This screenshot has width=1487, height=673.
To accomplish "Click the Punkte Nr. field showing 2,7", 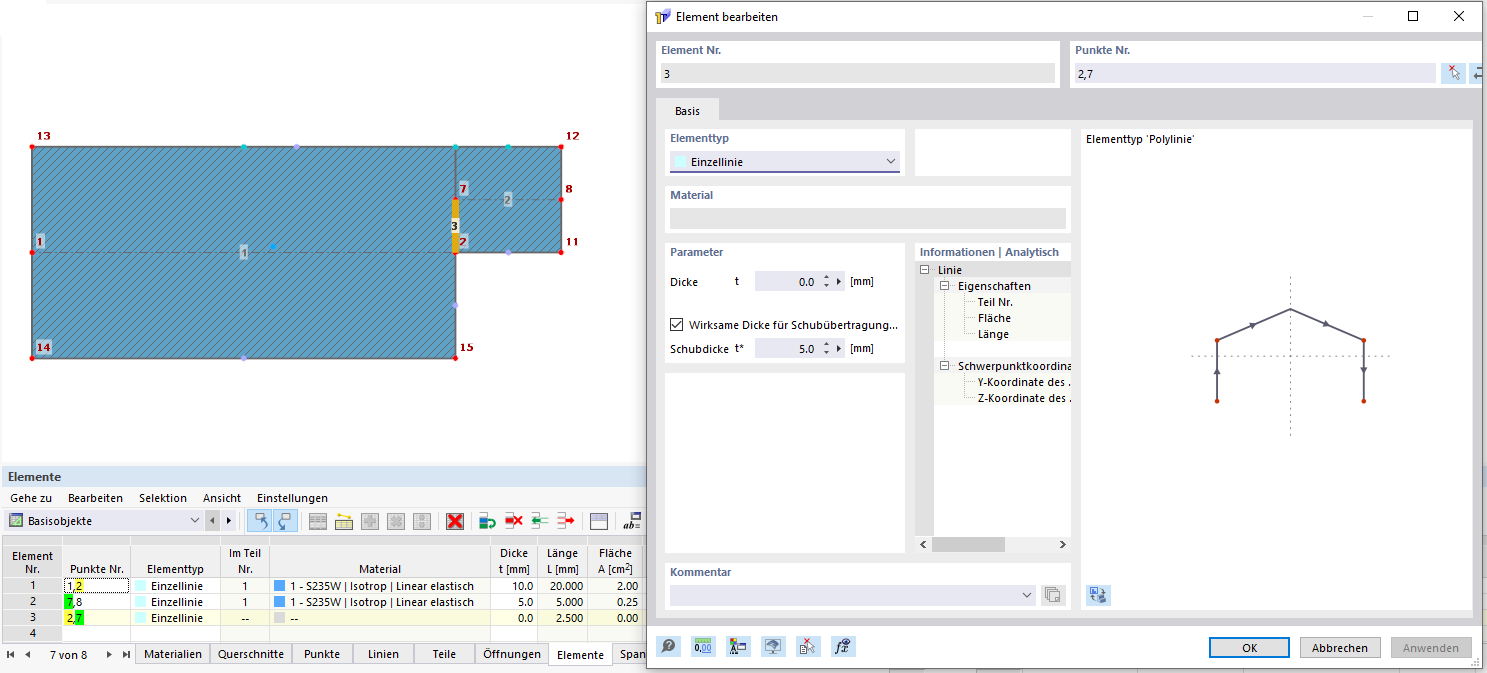I will (x=1253, y=73).
